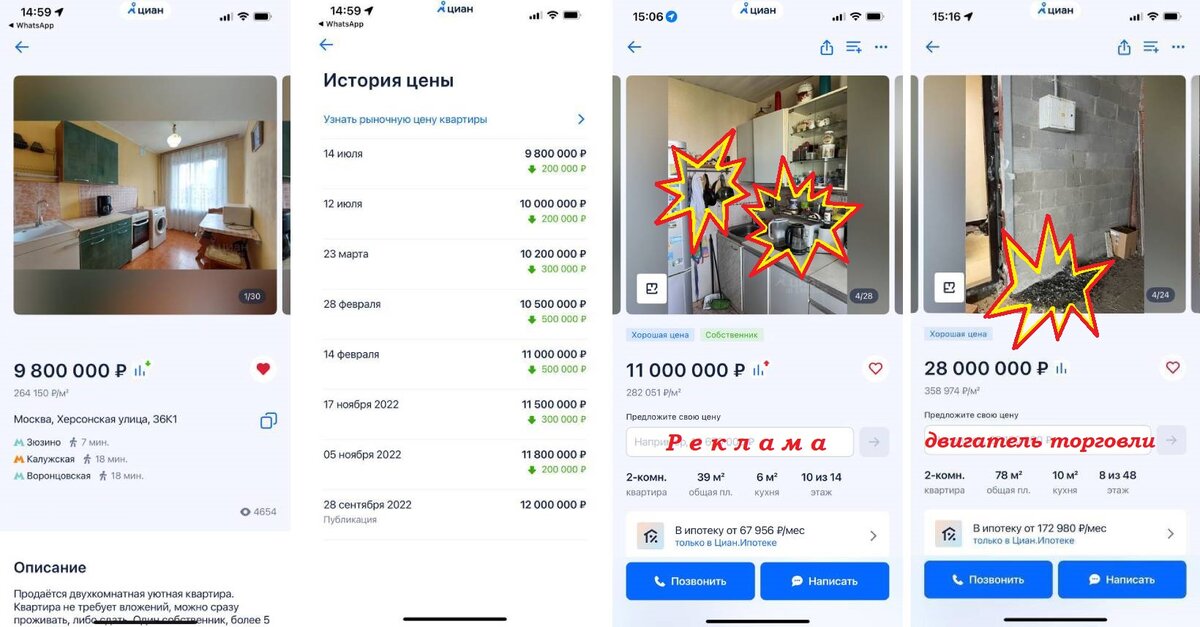Screen dimensions: 1200x627
Task: Open floor plan icon on 4/28 kitchen photo
Action: coord(651,288)
